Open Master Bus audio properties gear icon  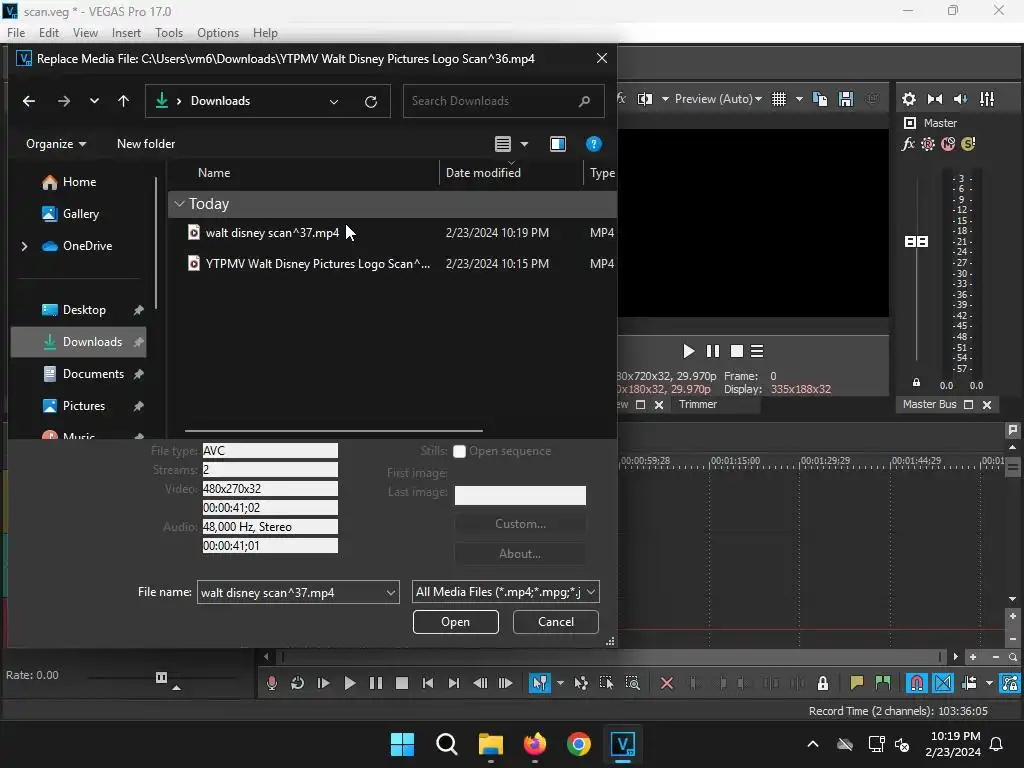(x=908, y=99)
